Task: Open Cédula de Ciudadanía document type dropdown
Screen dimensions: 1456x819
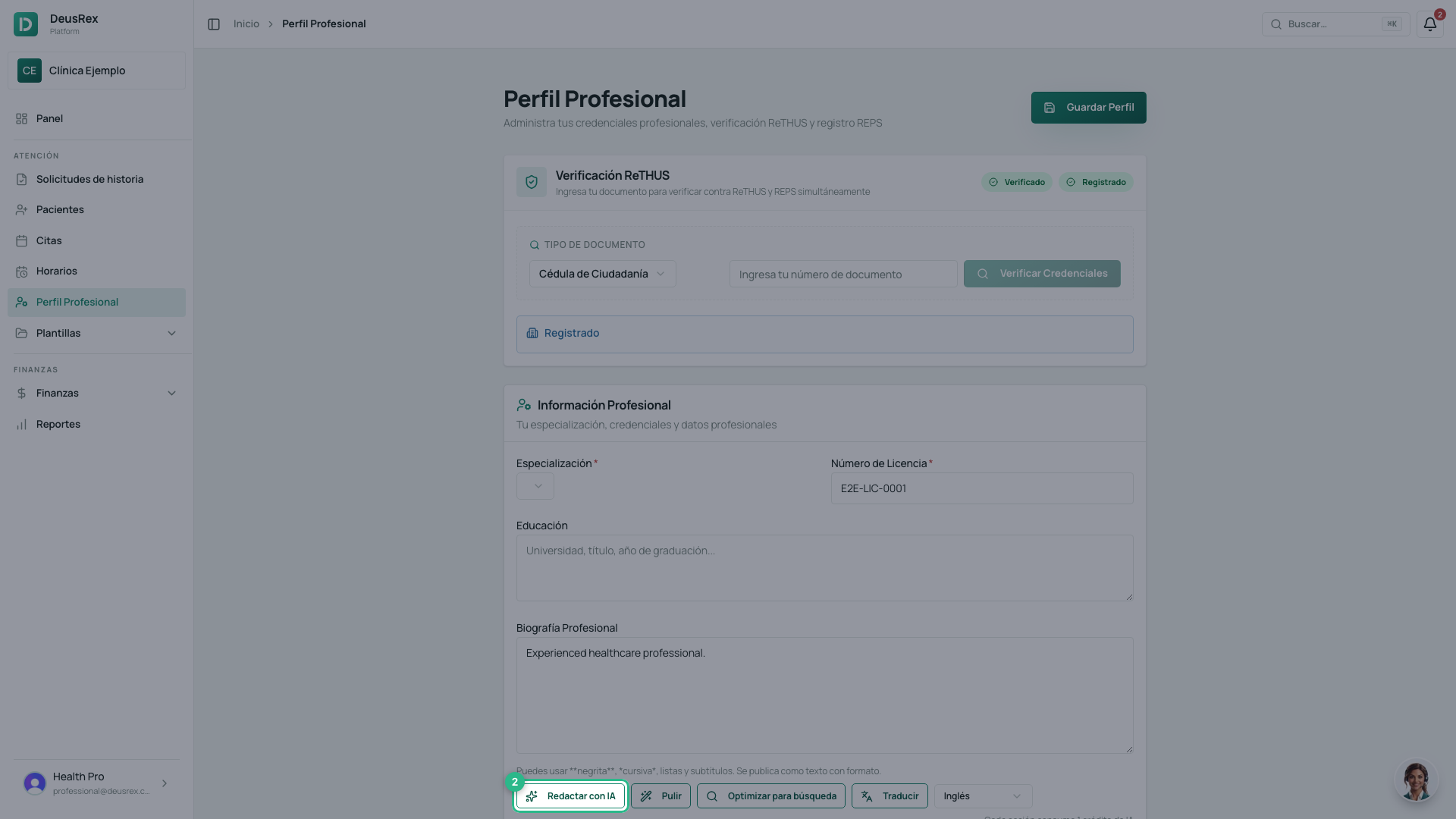Action: (602, 274)
